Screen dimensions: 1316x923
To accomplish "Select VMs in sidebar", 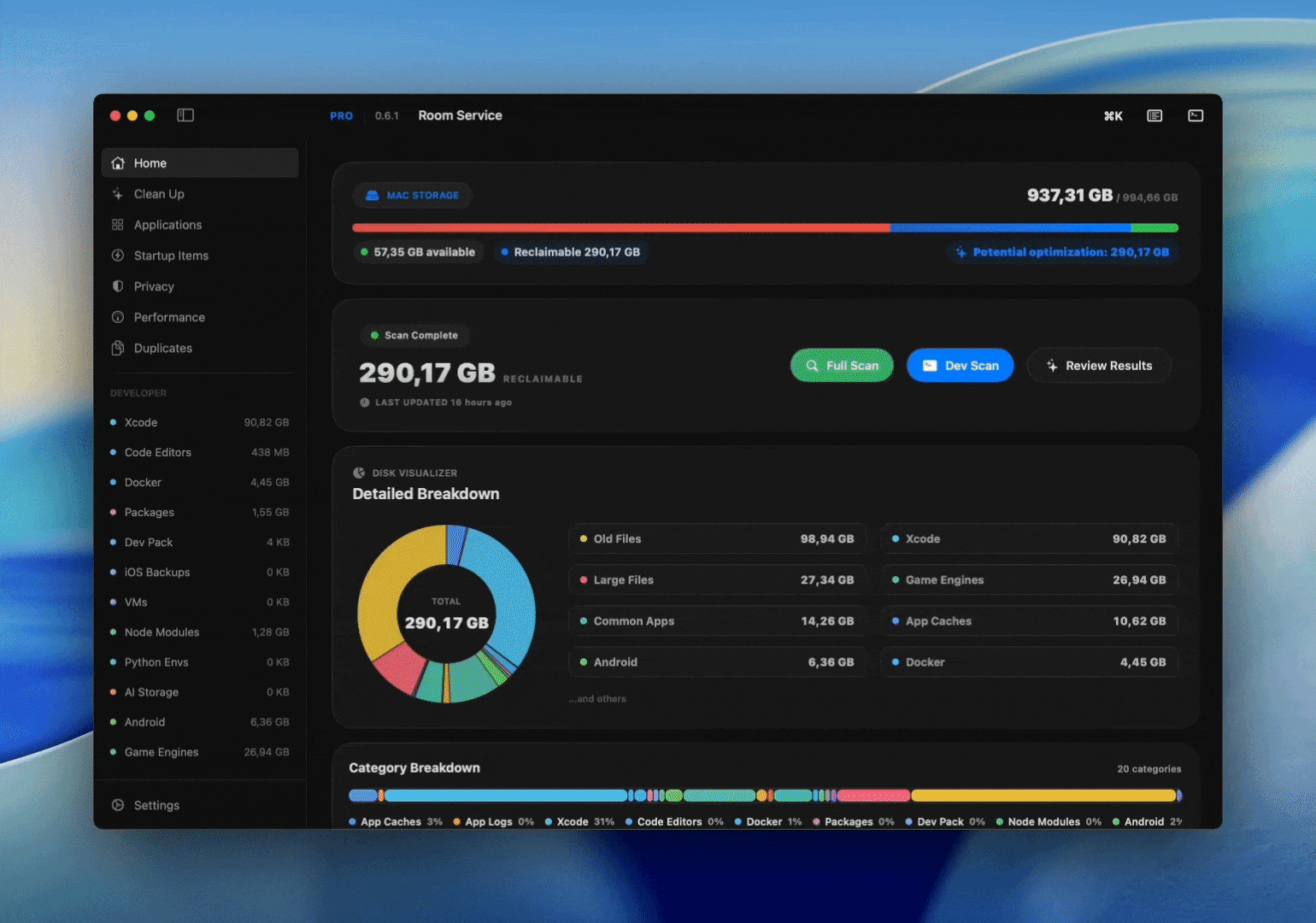I will click(x=200, y=602).
